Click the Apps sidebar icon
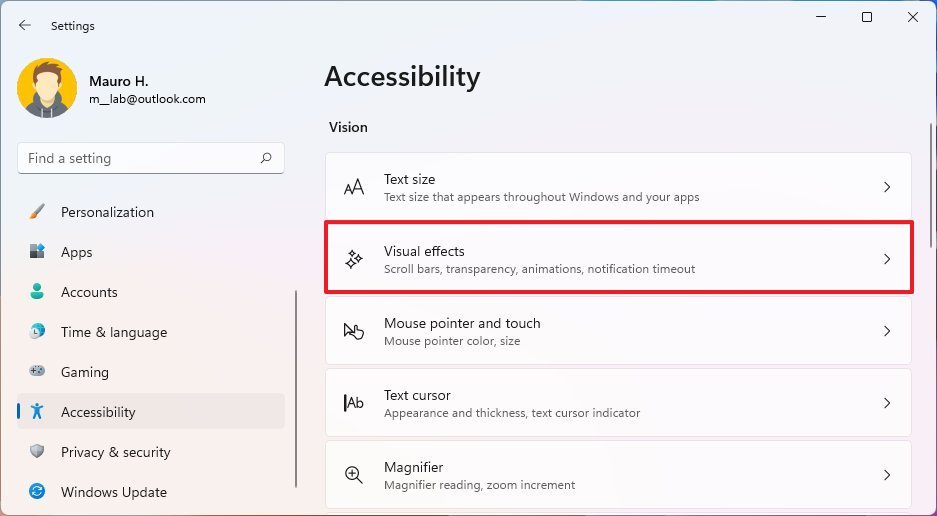Image resolution: width=937 pixels, height=516 pixels. click(37, 251)
